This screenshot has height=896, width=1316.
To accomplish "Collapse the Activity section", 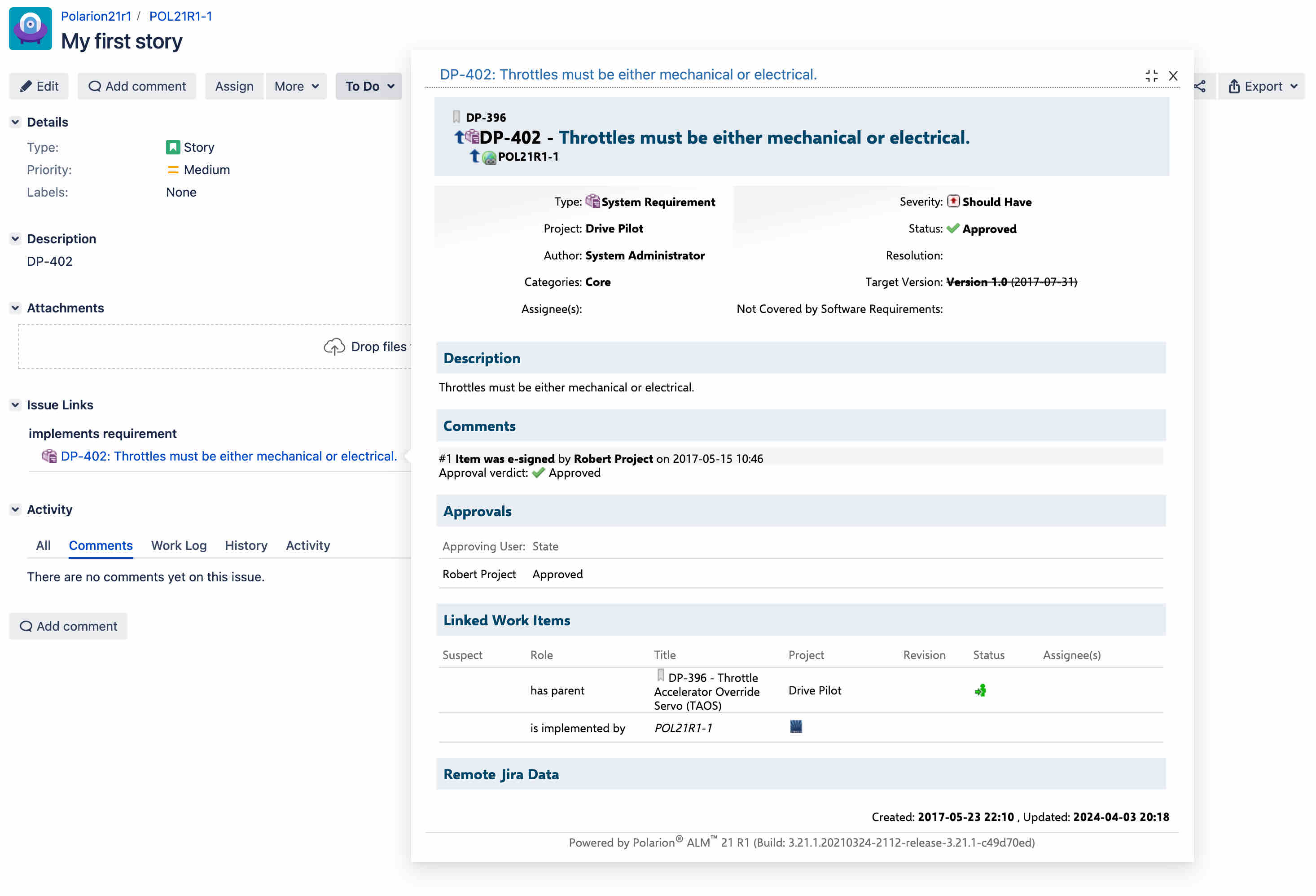I will [x=15, y=509].
